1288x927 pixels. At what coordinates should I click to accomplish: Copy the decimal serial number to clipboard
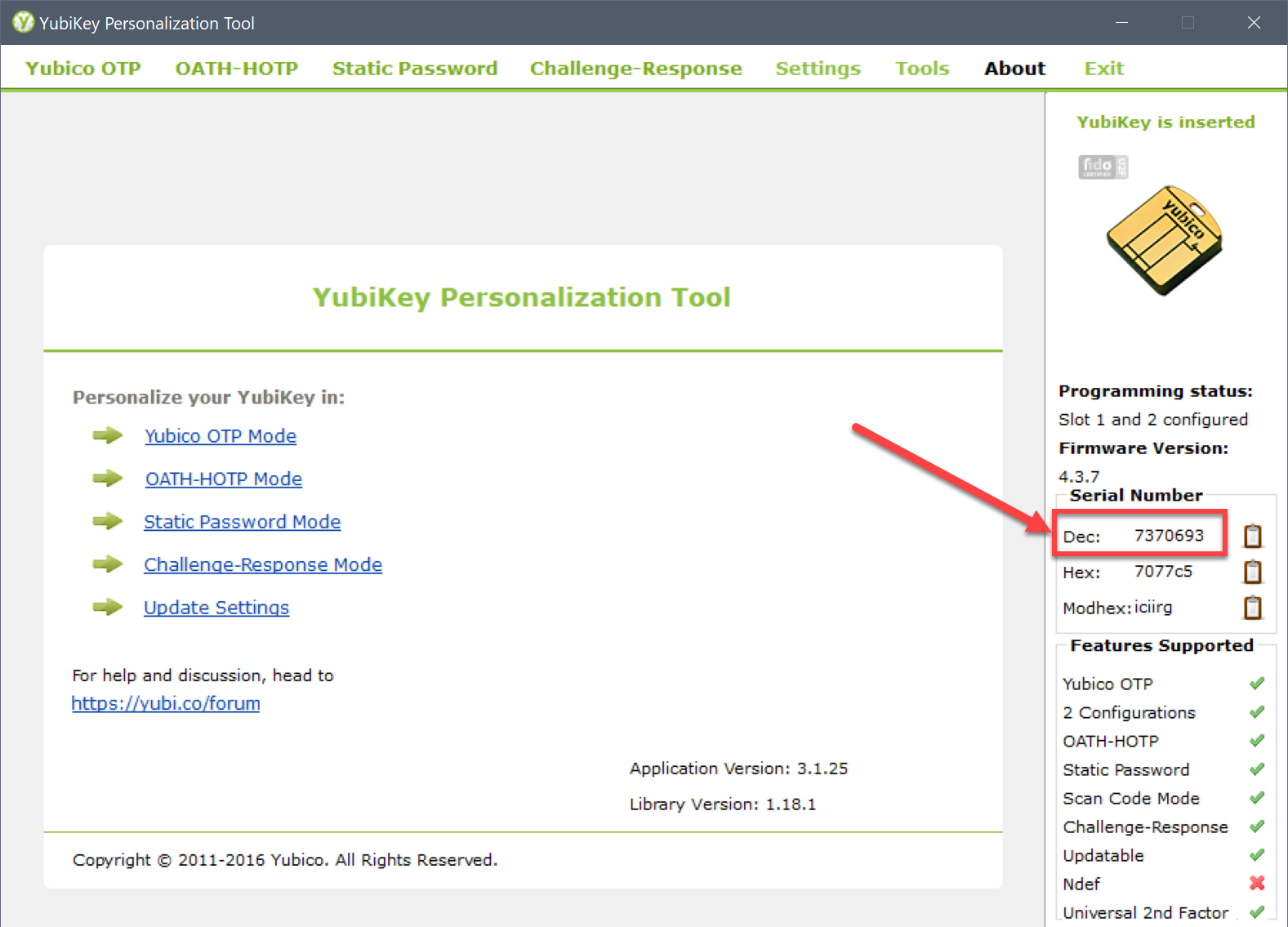click(1252, 536)
